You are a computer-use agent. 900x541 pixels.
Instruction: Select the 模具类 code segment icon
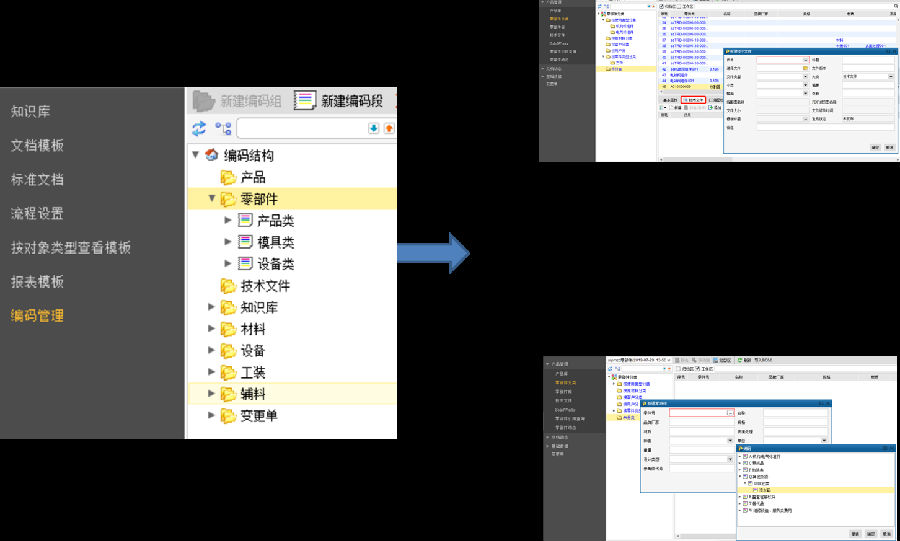click(245, 243)
